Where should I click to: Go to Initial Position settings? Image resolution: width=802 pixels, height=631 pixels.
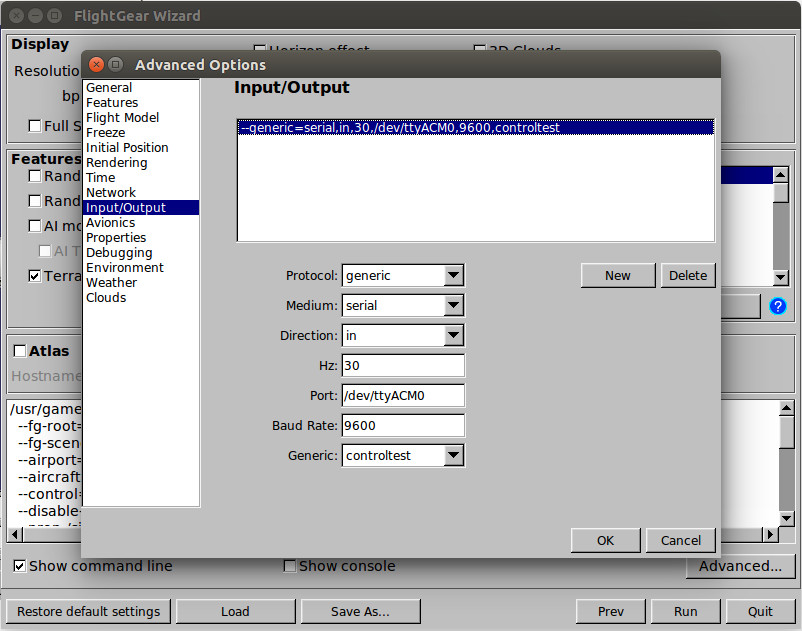127,147
